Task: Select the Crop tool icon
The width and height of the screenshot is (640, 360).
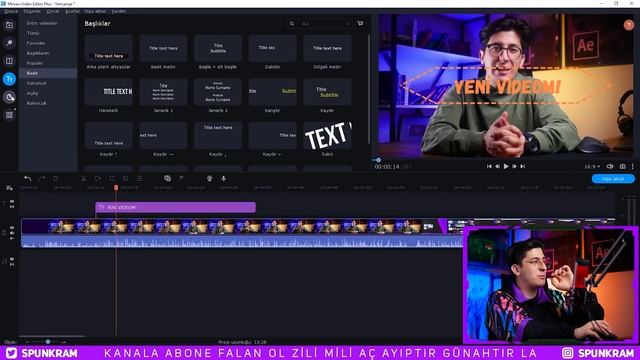Action: click(x=112, y=178)
